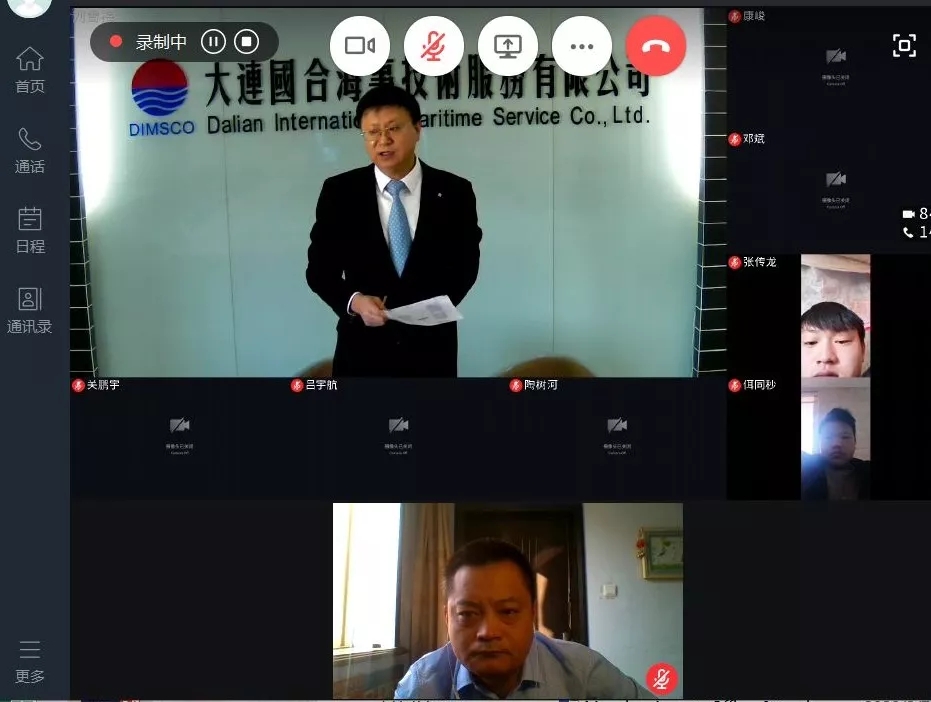Select the 关鹏宇 participant tile
This screenshot has width=931, height=702.
click(x=179, y=439)
